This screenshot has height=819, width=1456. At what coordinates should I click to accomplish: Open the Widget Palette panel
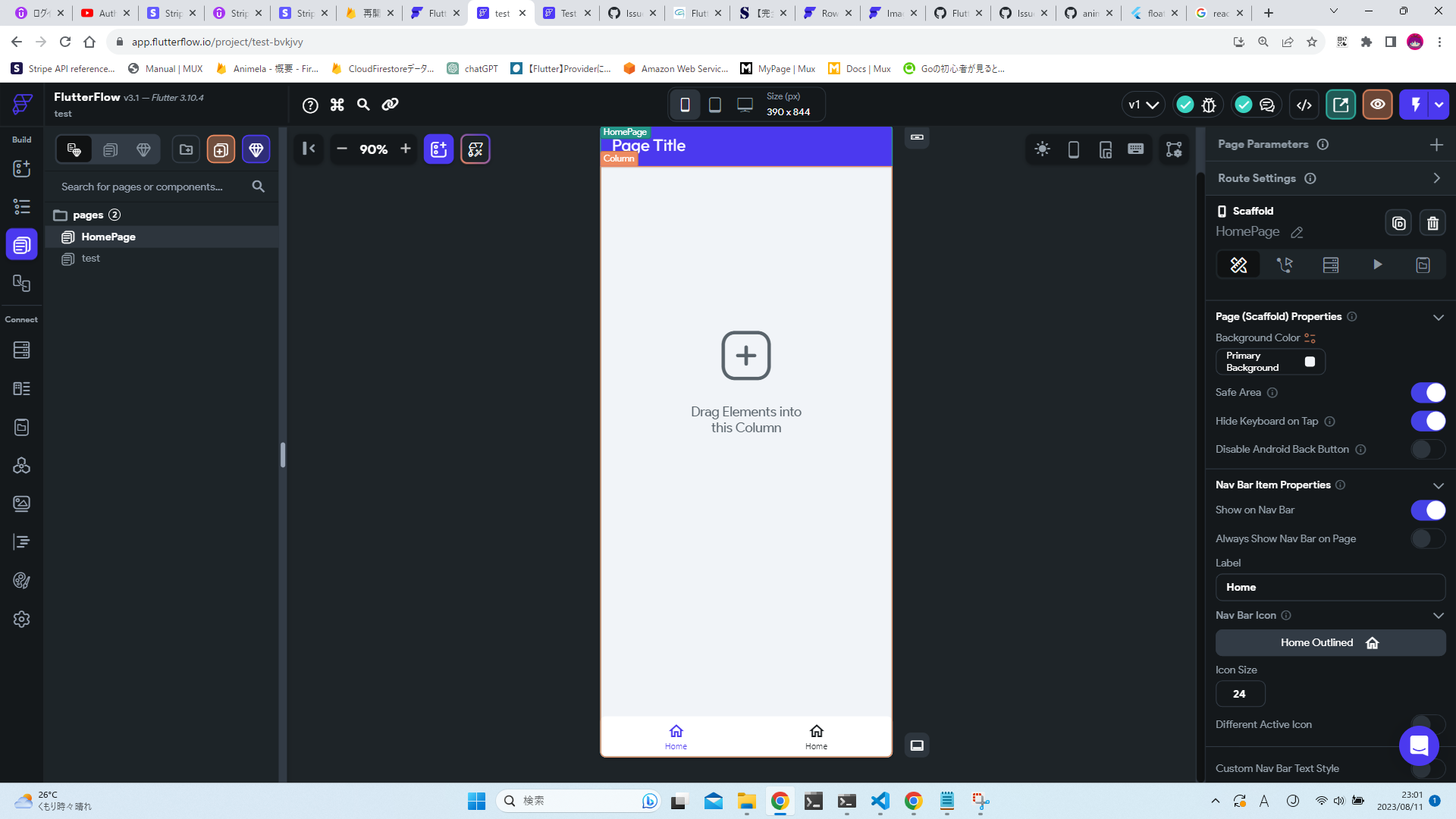click(x=21, y=168)
